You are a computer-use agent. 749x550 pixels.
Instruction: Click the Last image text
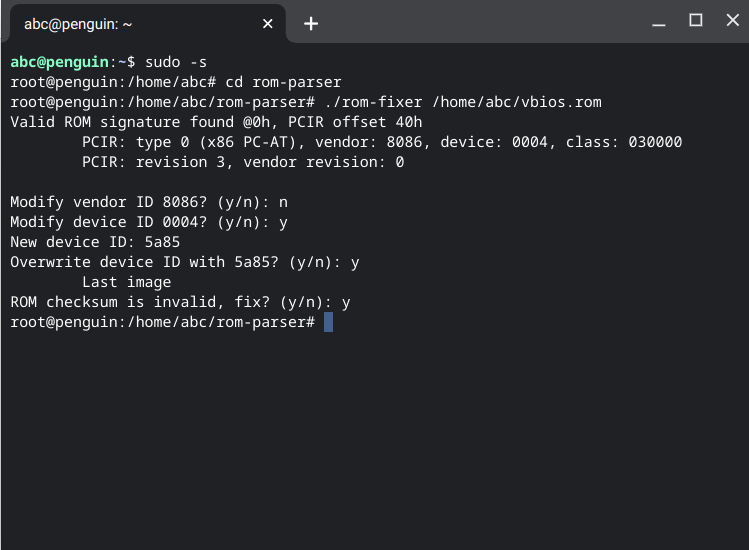point(127,282)
